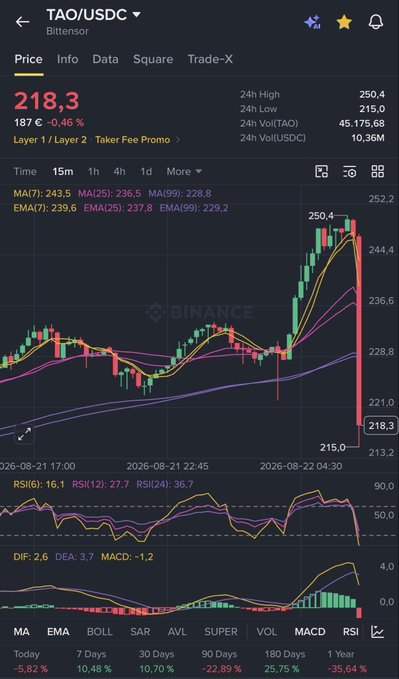Click the EMA(25): 237,8 legend value

(x=118, y=208)
